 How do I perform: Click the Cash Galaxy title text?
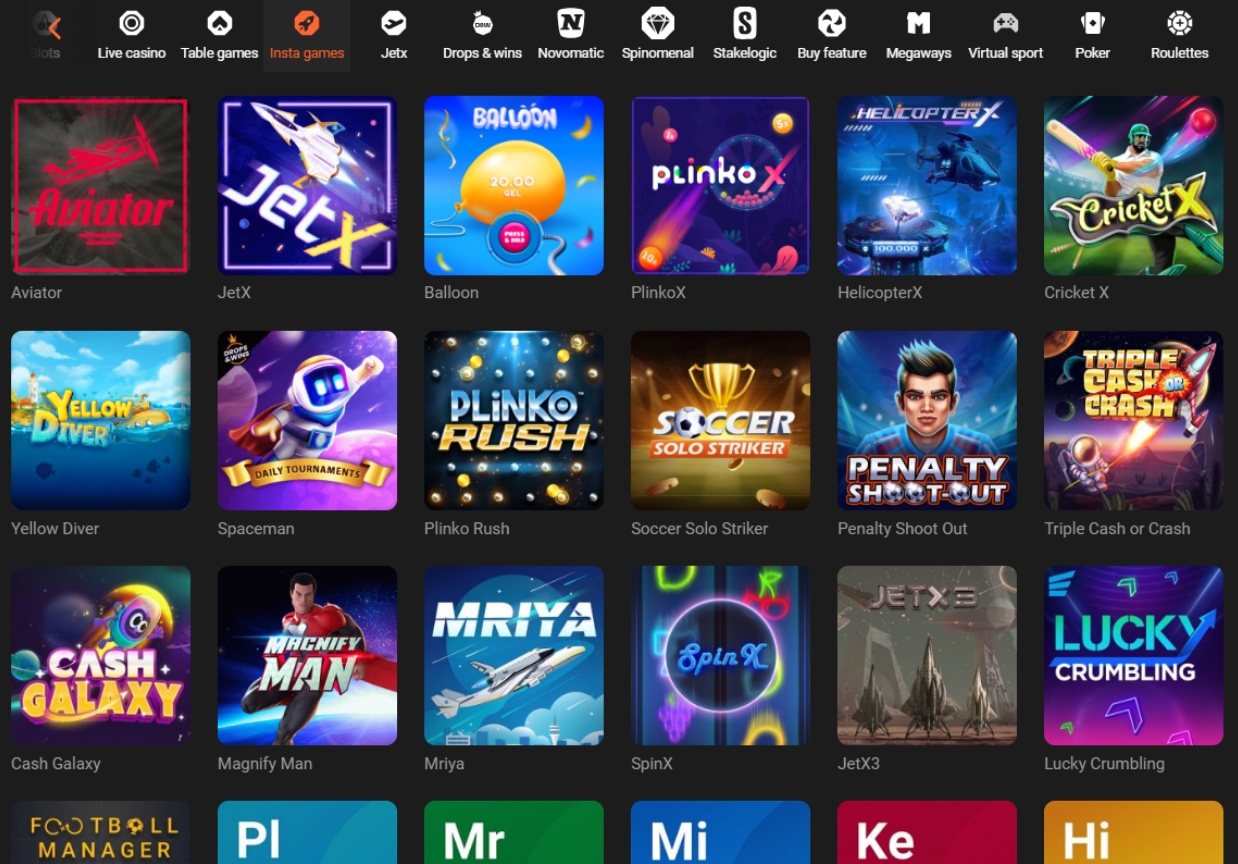click(56, 763)
